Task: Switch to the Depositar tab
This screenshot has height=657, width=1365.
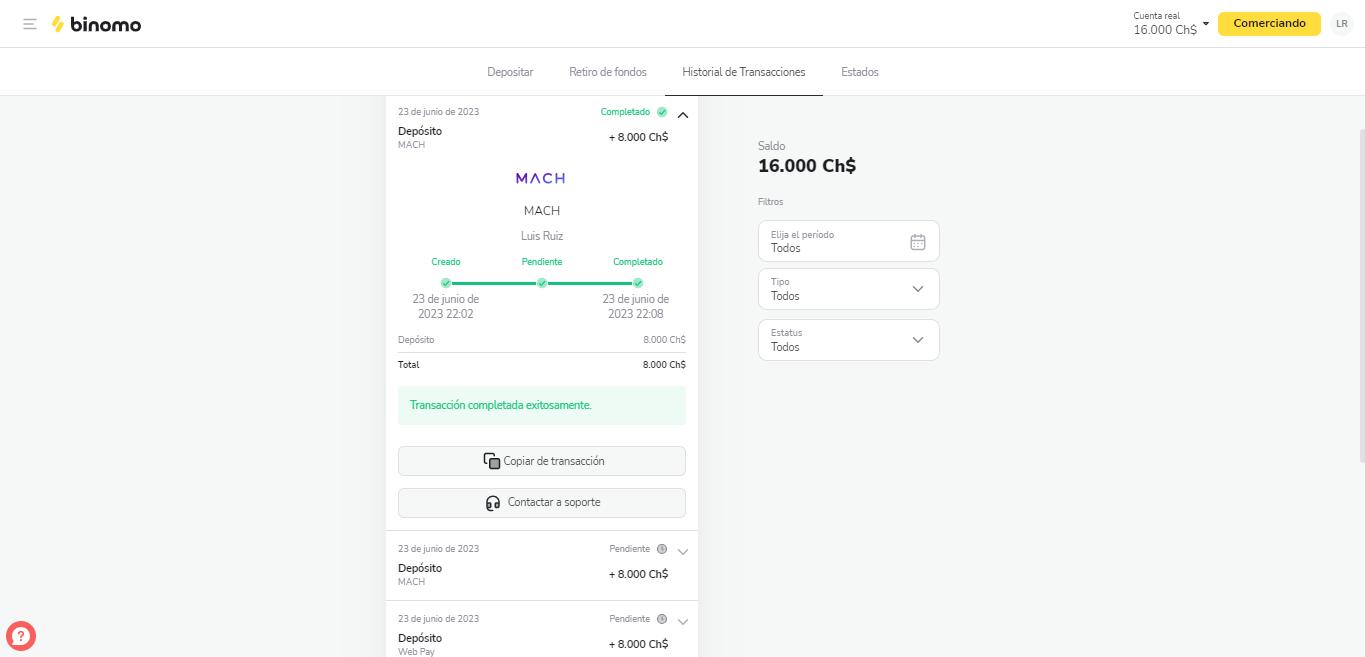Action: point(510,72)
